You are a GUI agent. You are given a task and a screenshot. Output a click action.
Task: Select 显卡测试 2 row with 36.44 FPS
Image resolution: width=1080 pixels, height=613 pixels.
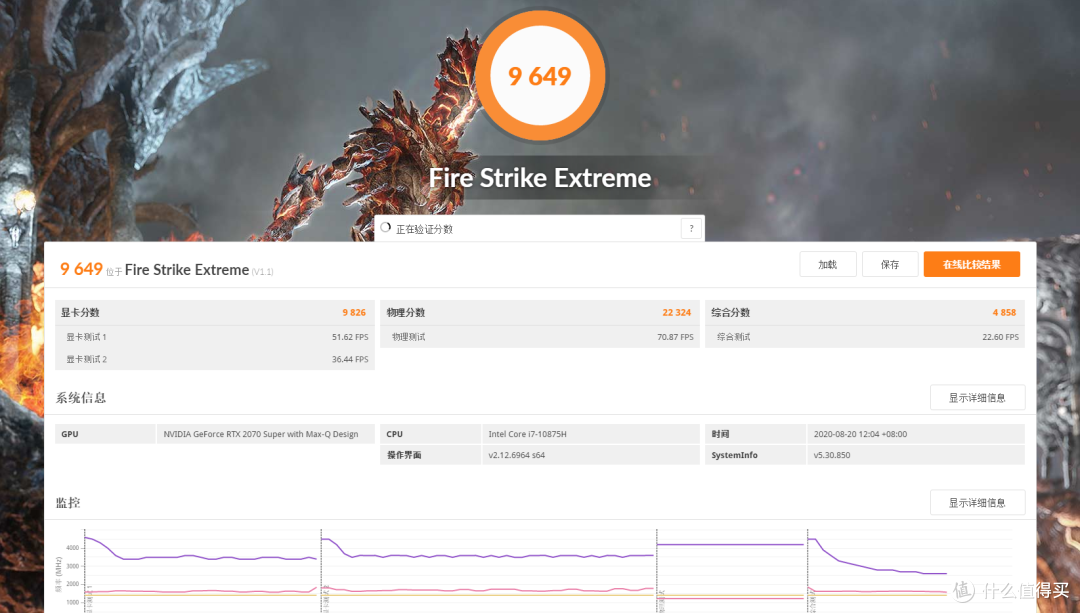click(x=215, y=359)
